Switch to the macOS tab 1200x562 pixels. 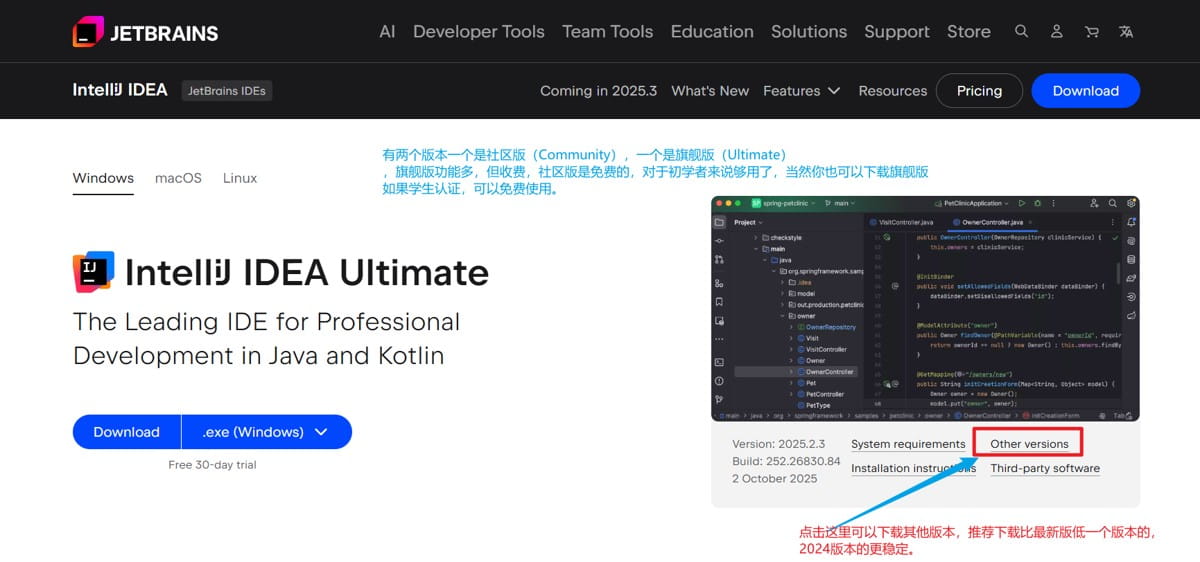(x=178, y=178)
